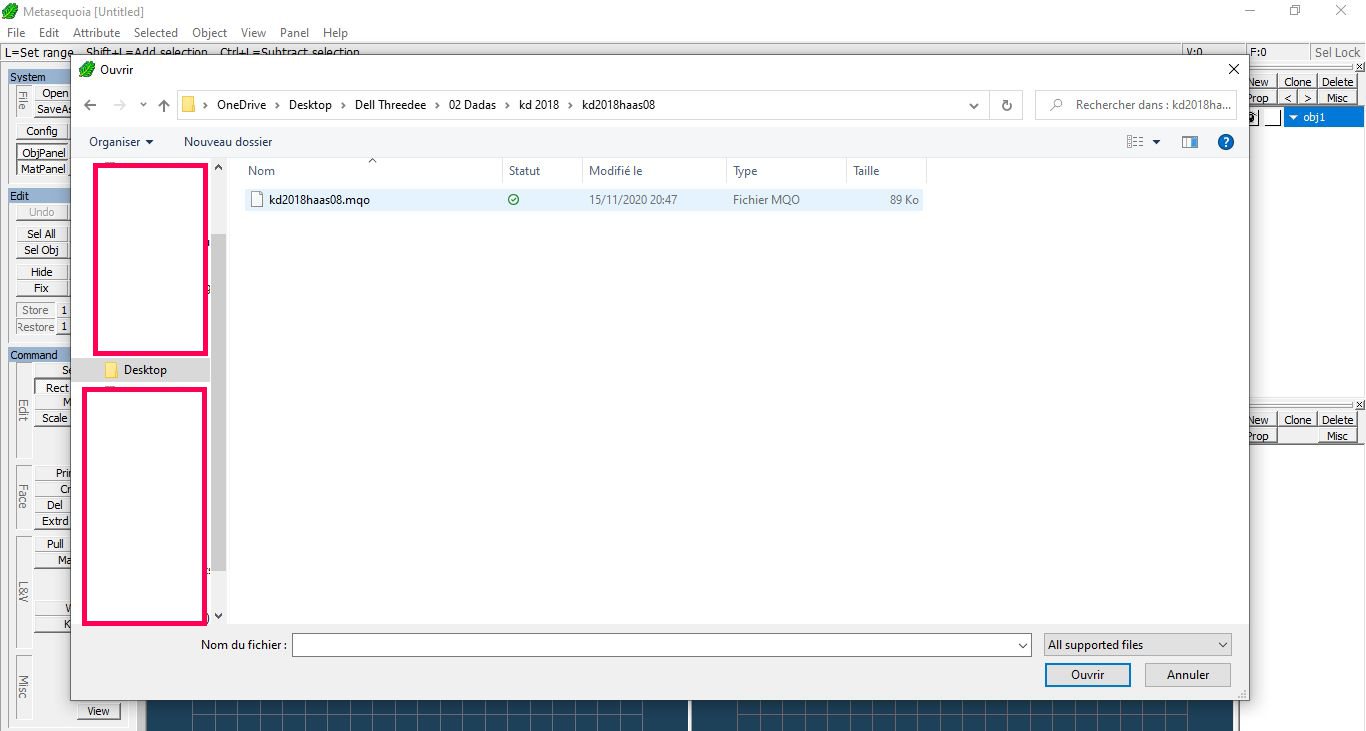Toggle obj1 visibility eye in object panel
1366x731 pixels.
click(1251, 117)
